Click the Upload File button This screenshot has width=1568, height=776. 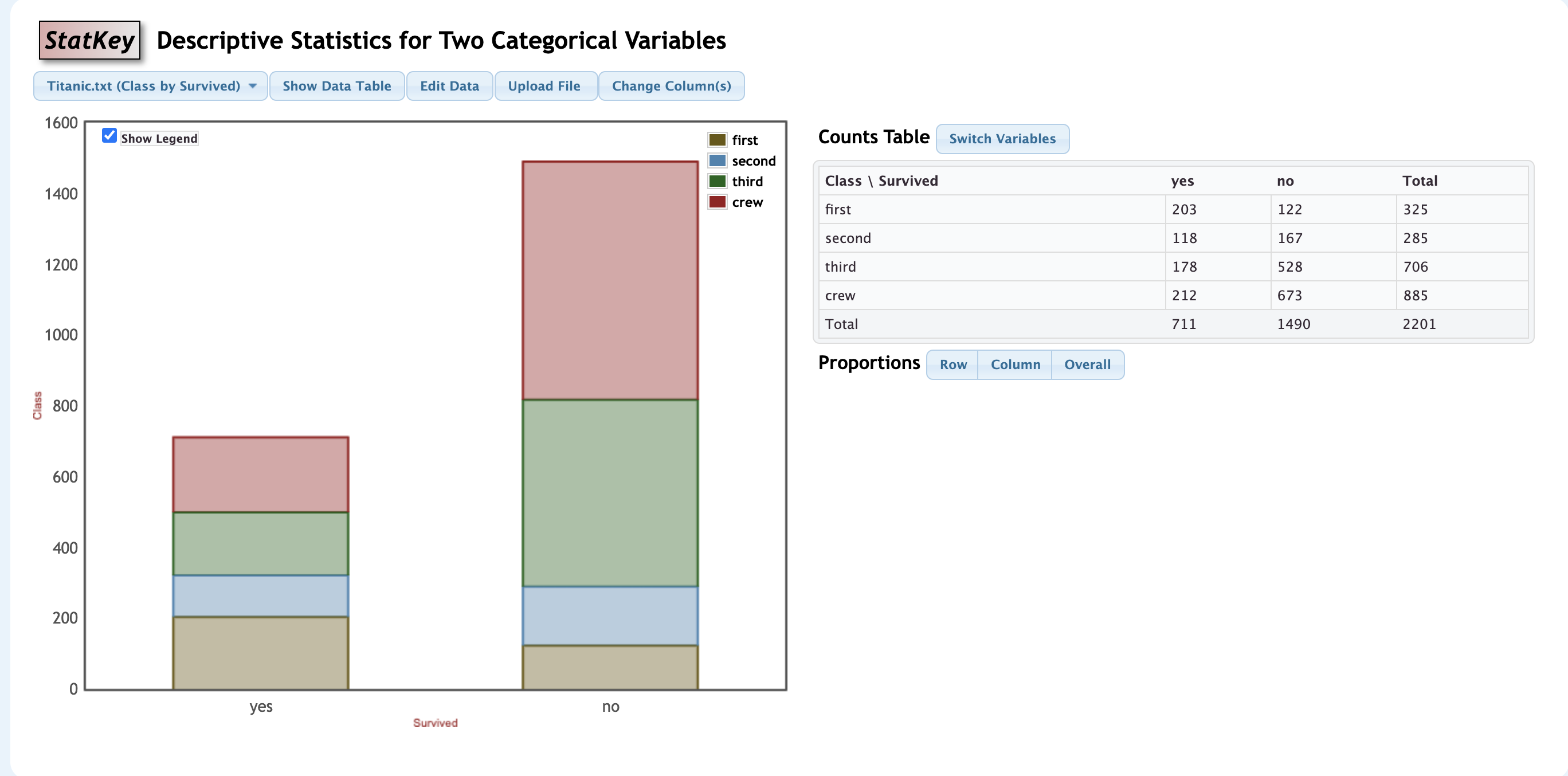click(x=544, y=86)
